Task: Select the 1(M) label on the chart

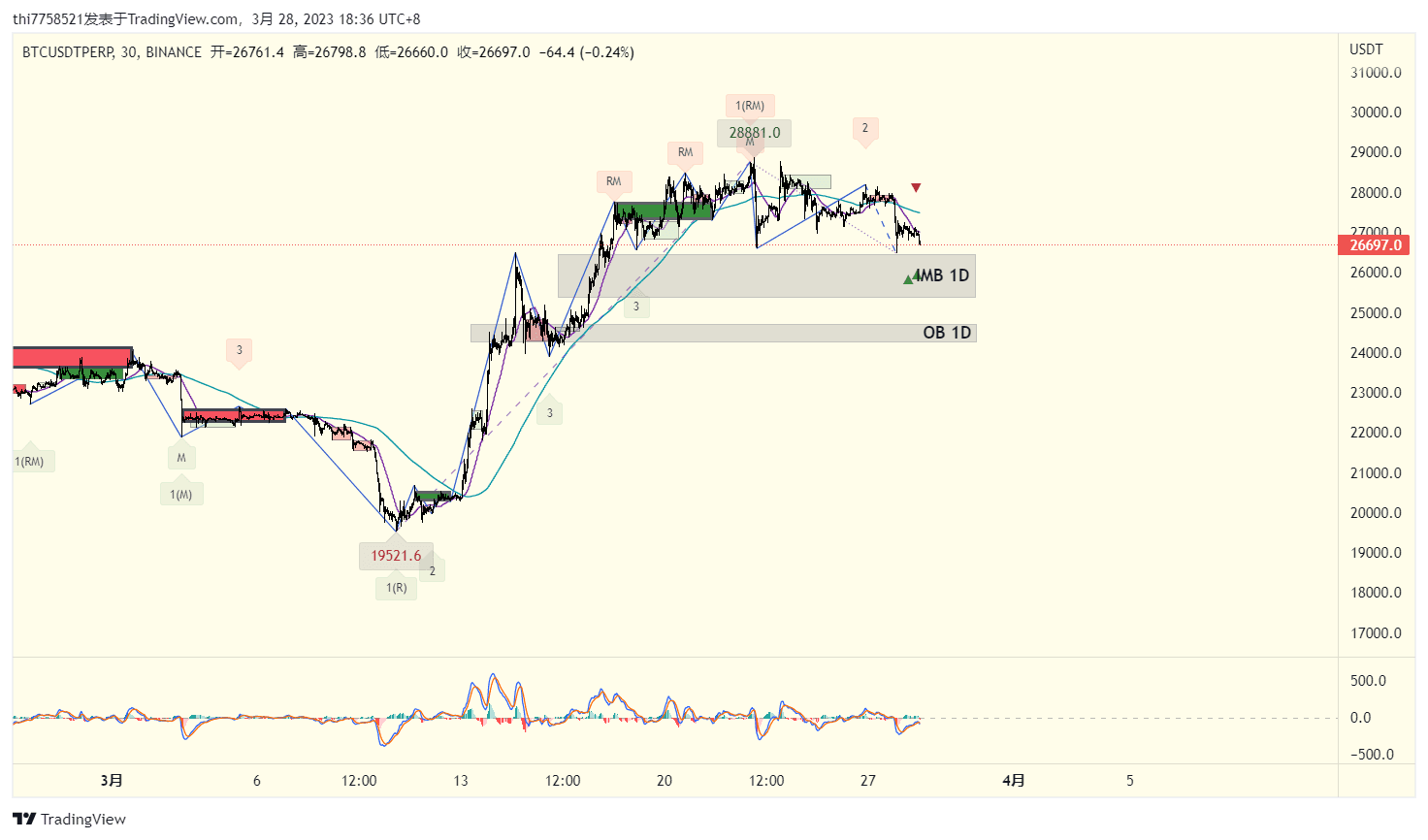Action: pos(181,495)
